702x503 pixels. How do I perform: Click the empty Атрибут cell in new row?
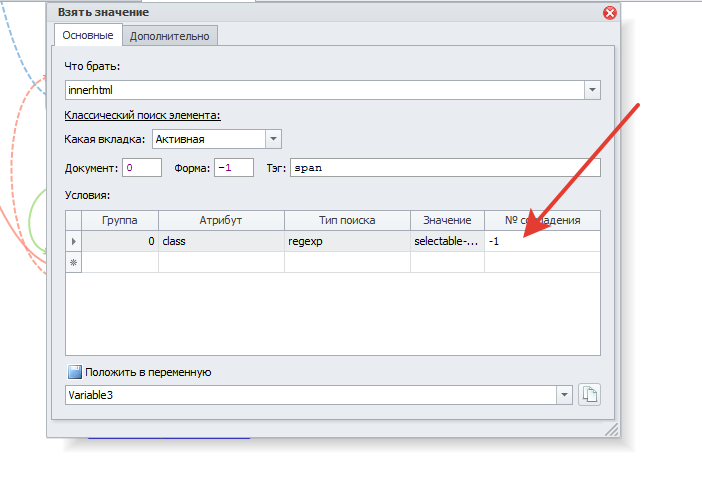[221, 262]
